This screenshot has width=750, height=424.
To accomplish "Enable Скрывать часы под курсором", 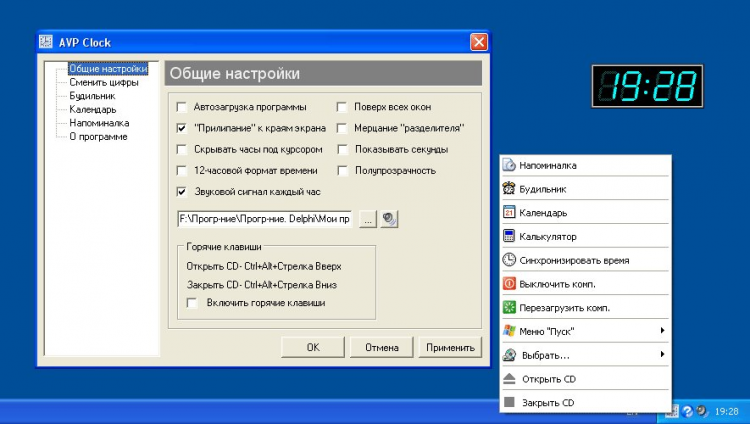I will (181, 149).
